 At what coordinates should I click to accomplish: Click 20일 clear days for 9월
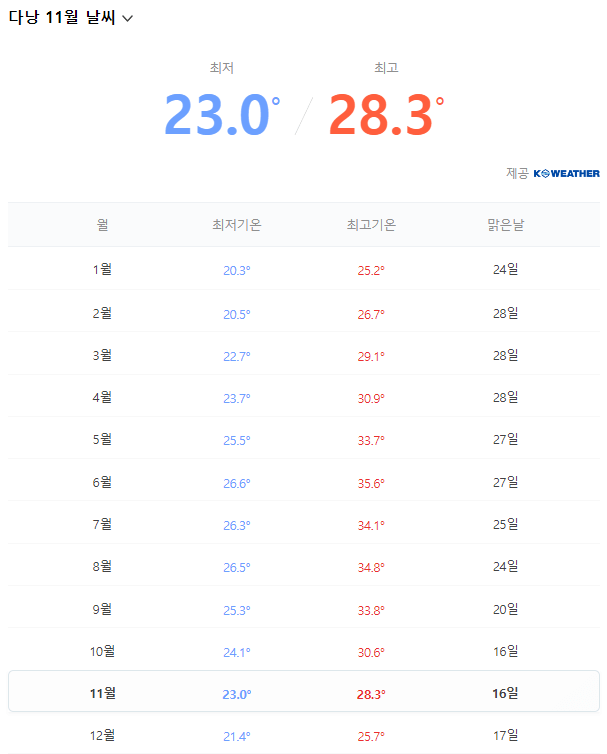click(506, 609)
